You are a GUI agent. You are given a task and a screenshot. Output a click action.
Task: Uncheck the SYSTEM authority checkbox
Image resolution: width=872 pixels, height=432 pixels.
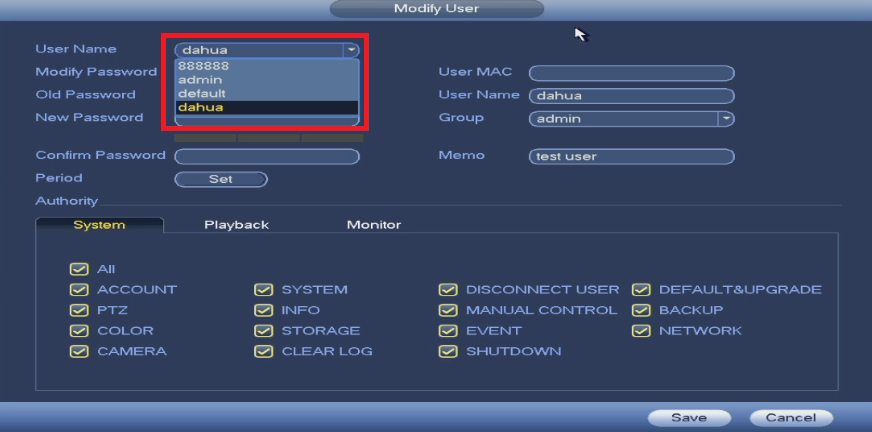tap(264, 290)
